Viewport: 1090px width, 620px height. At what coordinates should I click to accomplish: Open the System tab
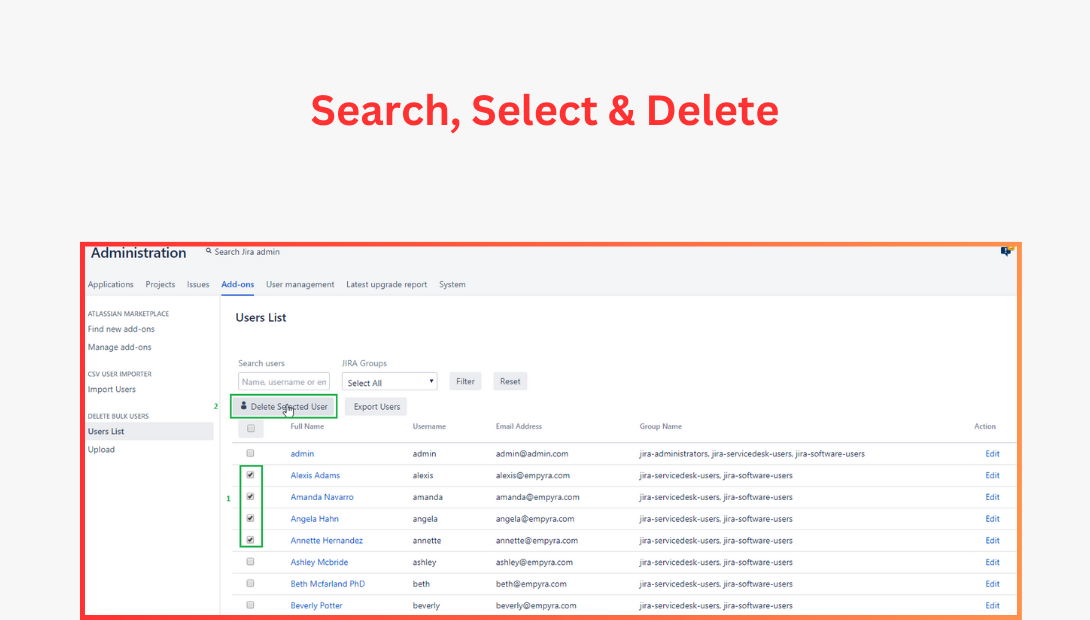click(x=453, y=284)
